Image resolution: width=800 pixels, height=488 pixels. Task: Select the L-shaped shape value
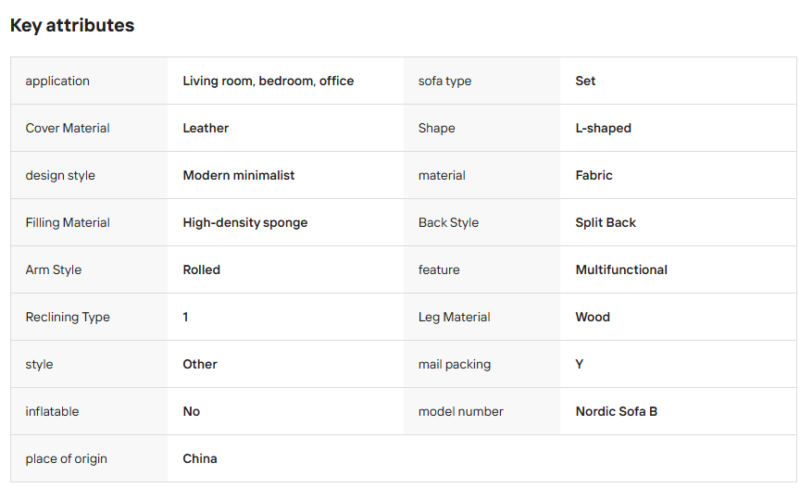click(x=603, y=128)
